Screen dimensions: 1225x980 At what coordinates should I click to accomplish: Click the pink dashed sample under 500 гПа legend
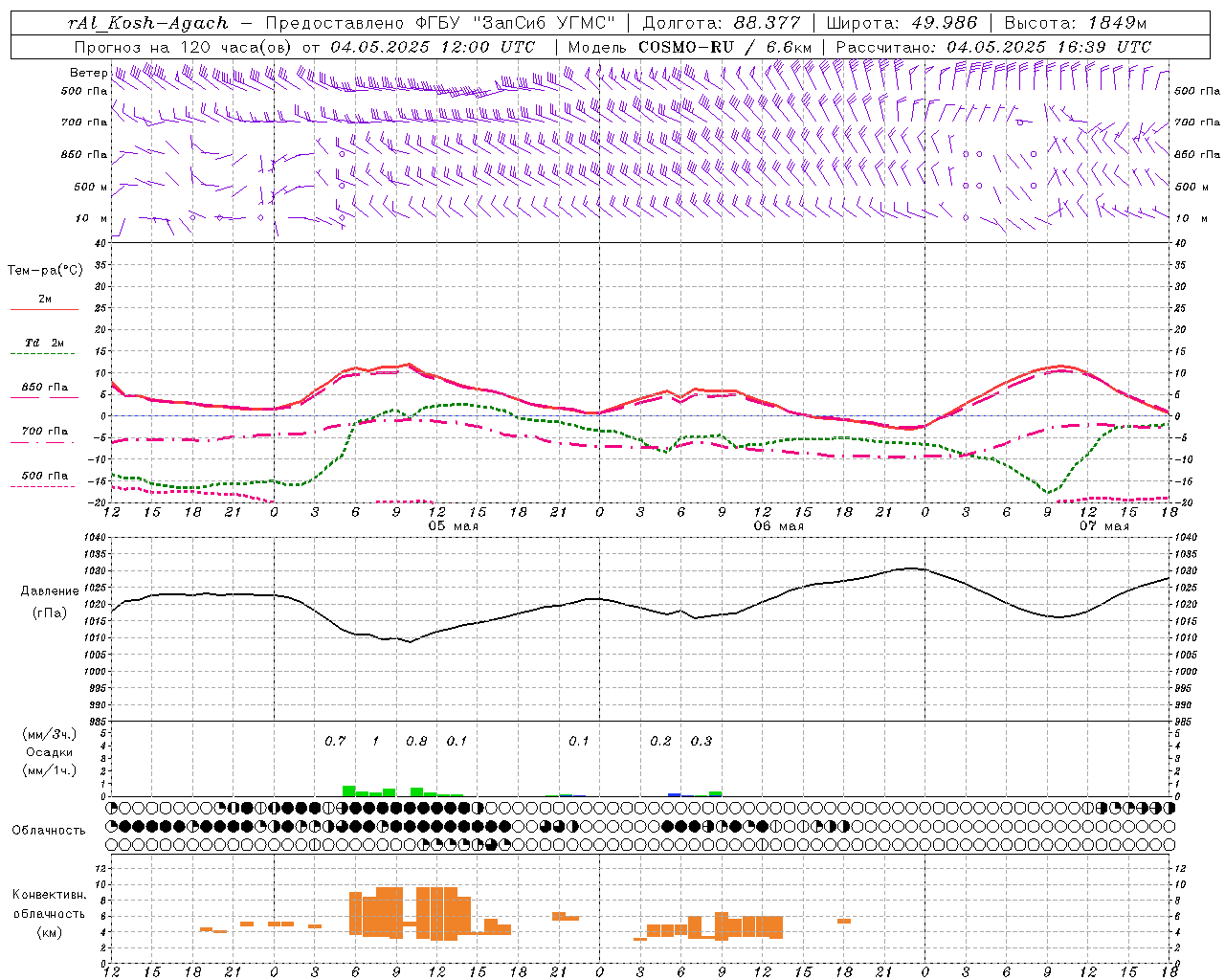coord(42,486)
